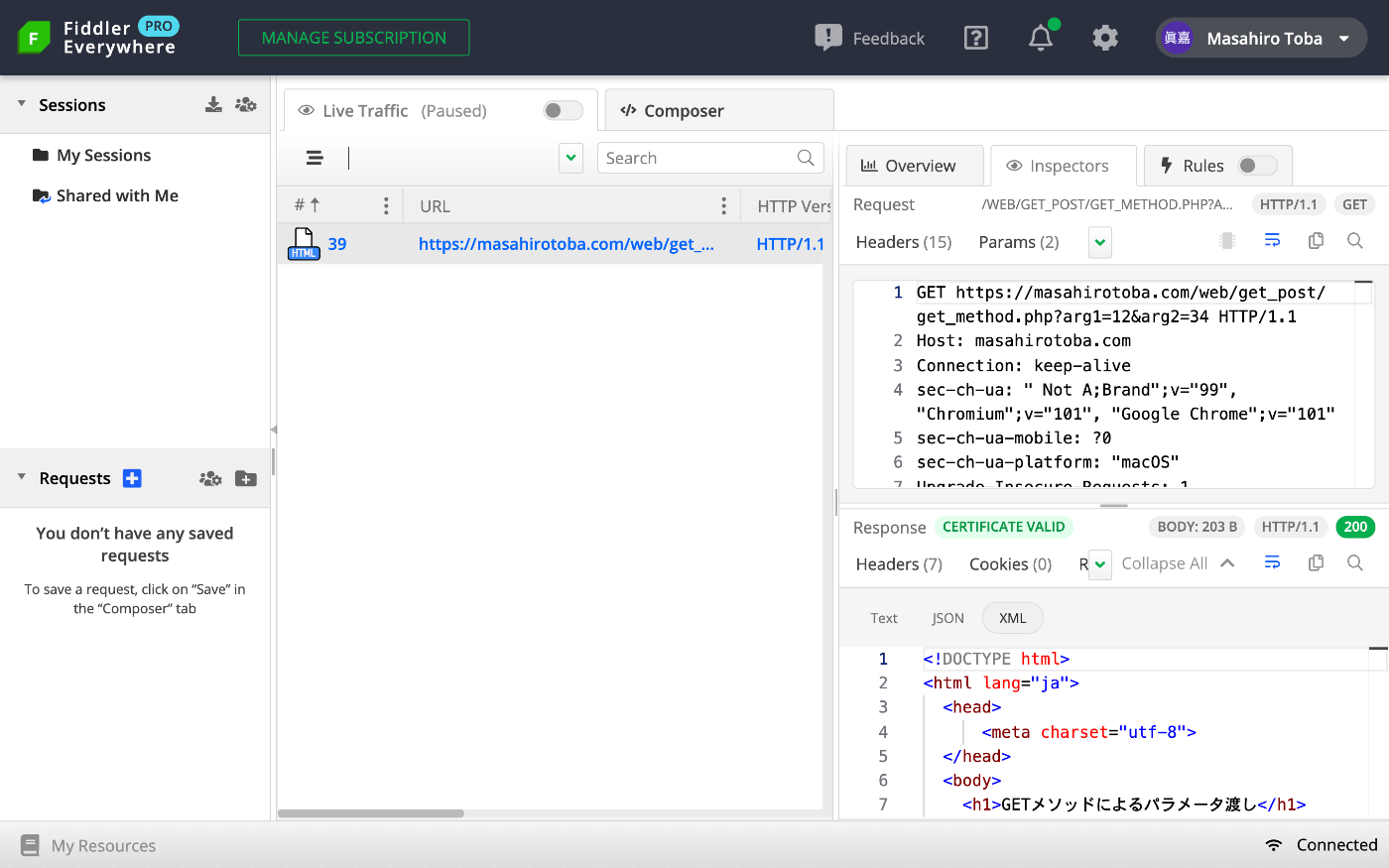This screenshot has height=868, width=1389.
Task: Select the XML response view
Action: click(1012, 618)
